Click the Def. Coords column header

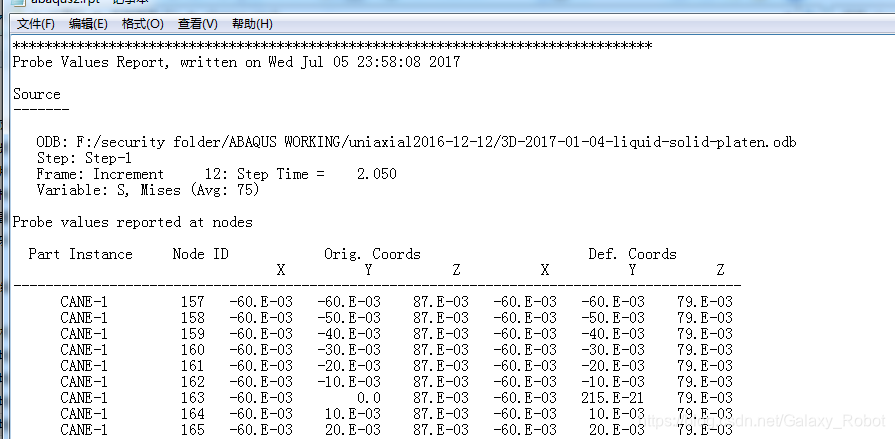632,254
